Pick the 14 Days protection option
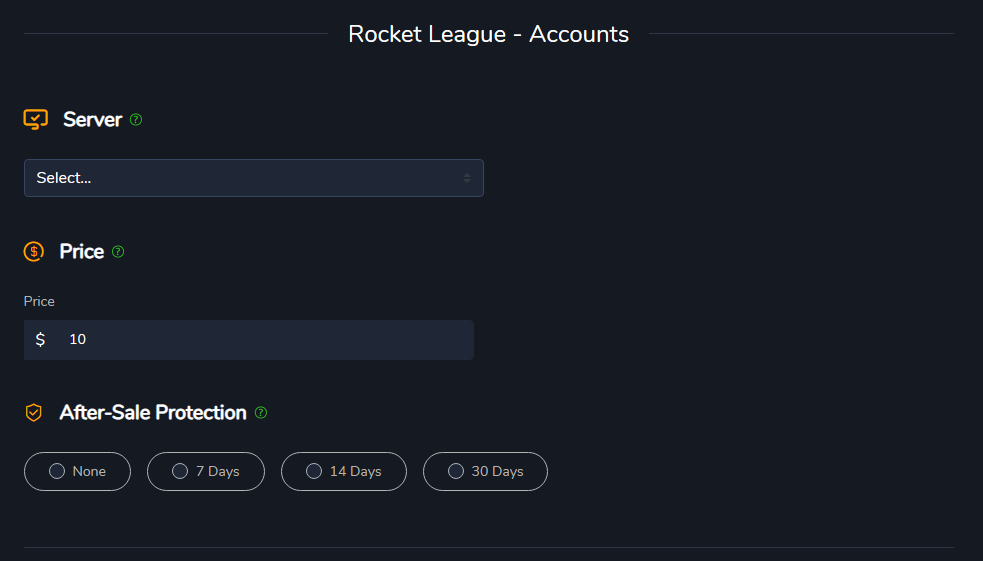 [x=343, y=472]
